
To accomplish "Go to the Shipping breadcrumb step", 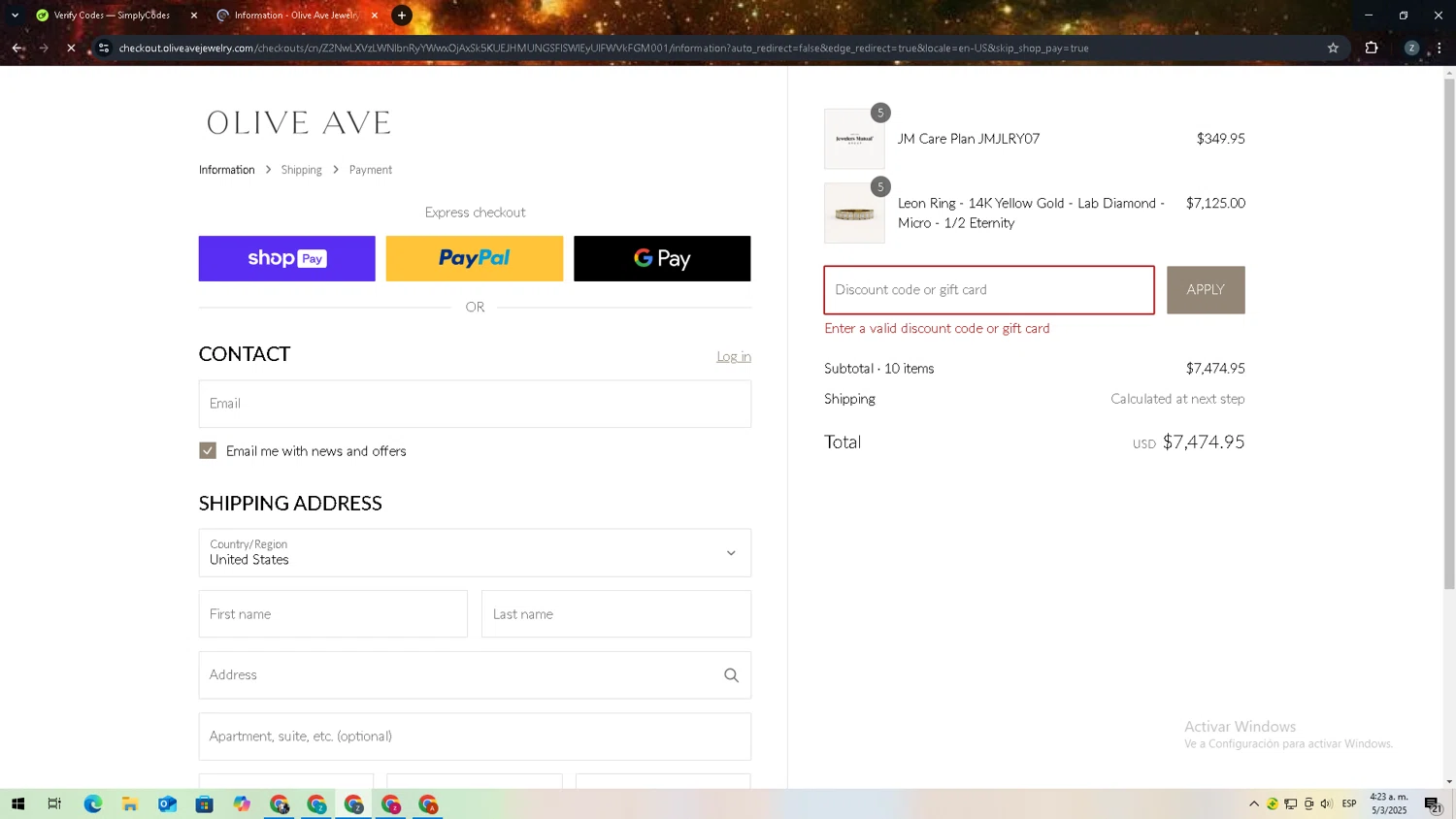I will coord(301,170).
